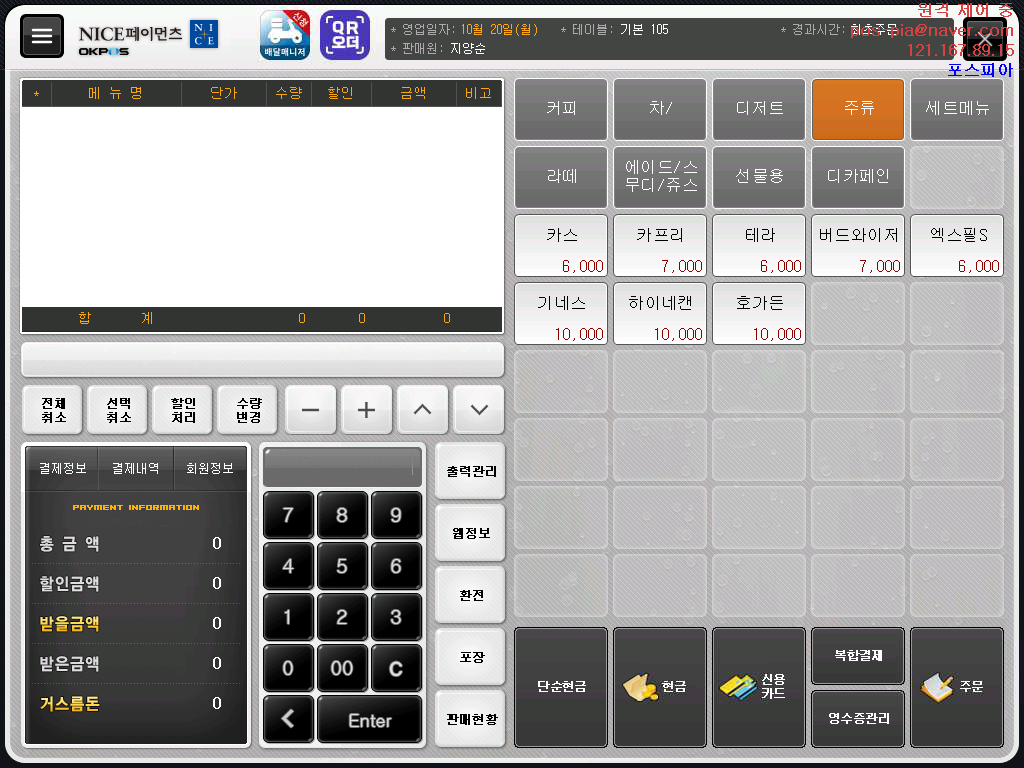Add 기네스 to the order
Screen dimensions: 1024x768
561,314
